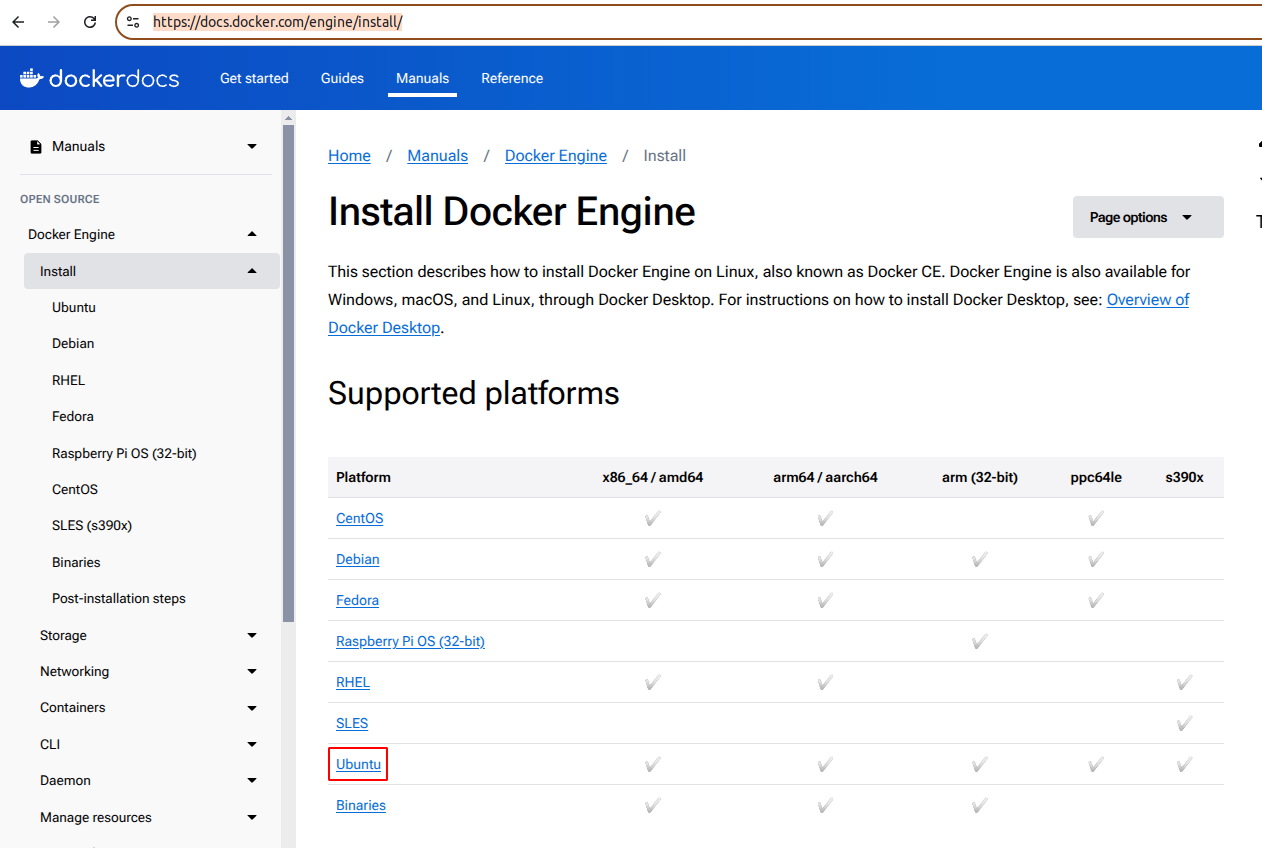Viewport: 1262px width, 848px height.
Task: Click the Raspberry Pi OS arm (32-bit) checkmark
Action: (980, 641)
